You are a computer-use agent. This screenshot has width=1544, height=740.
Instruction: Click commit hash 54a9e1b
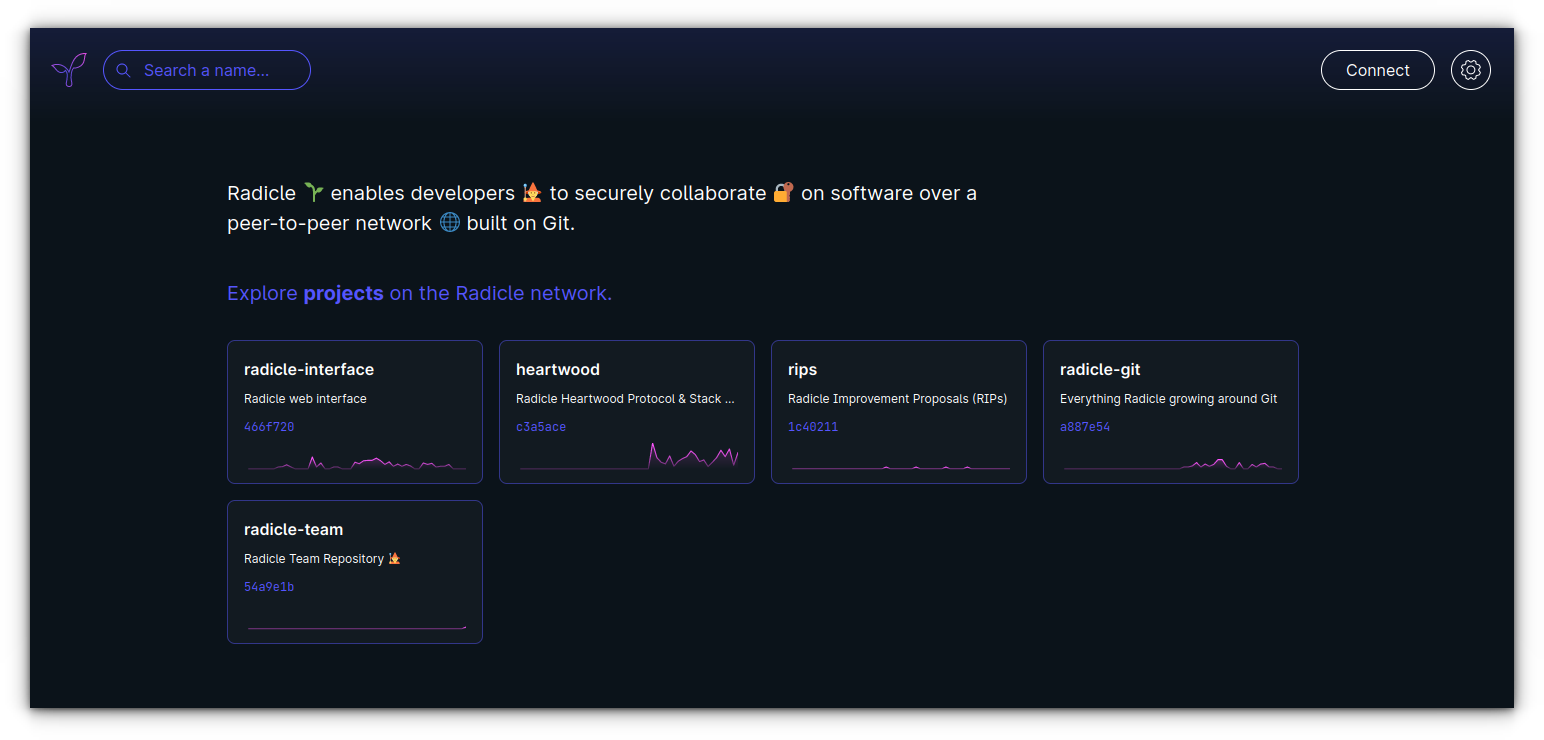tap(269, 587)
